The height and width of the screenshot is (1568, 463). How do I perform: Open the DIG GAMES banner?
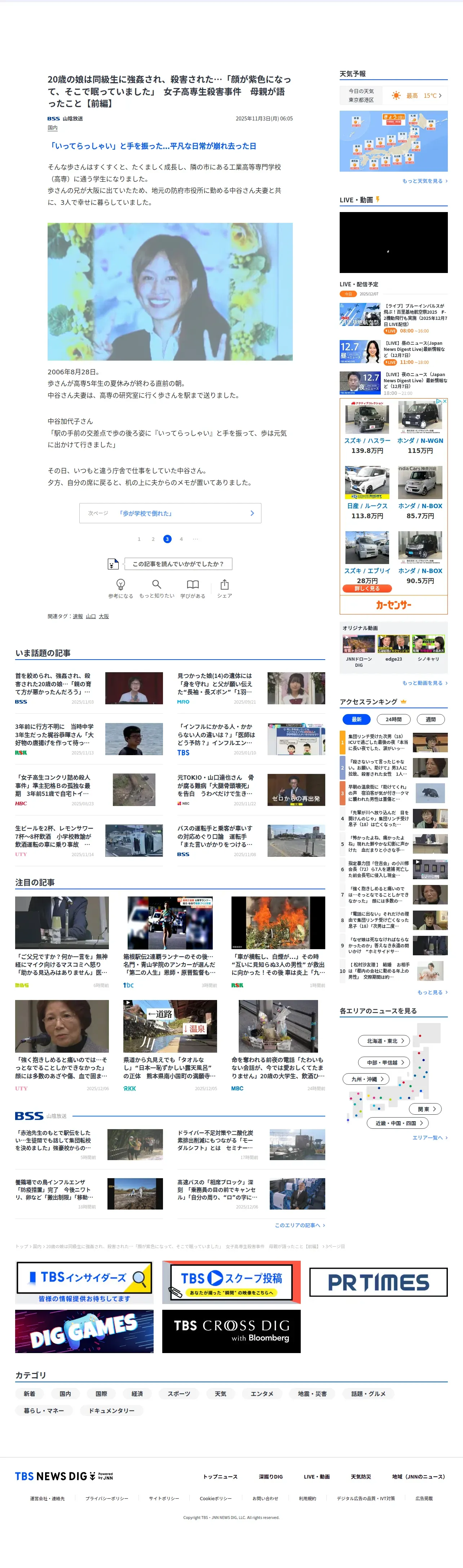84,1331
